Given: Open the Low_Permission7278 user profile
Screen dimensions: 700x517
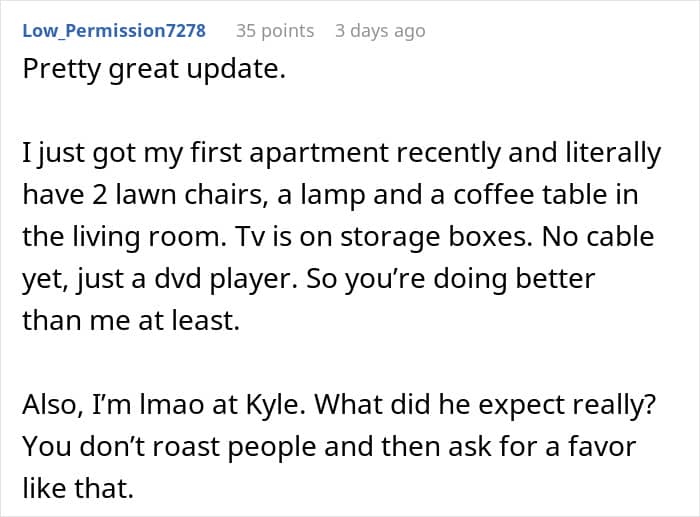Looking at the screenshot, I should click(x=114, y=31).
